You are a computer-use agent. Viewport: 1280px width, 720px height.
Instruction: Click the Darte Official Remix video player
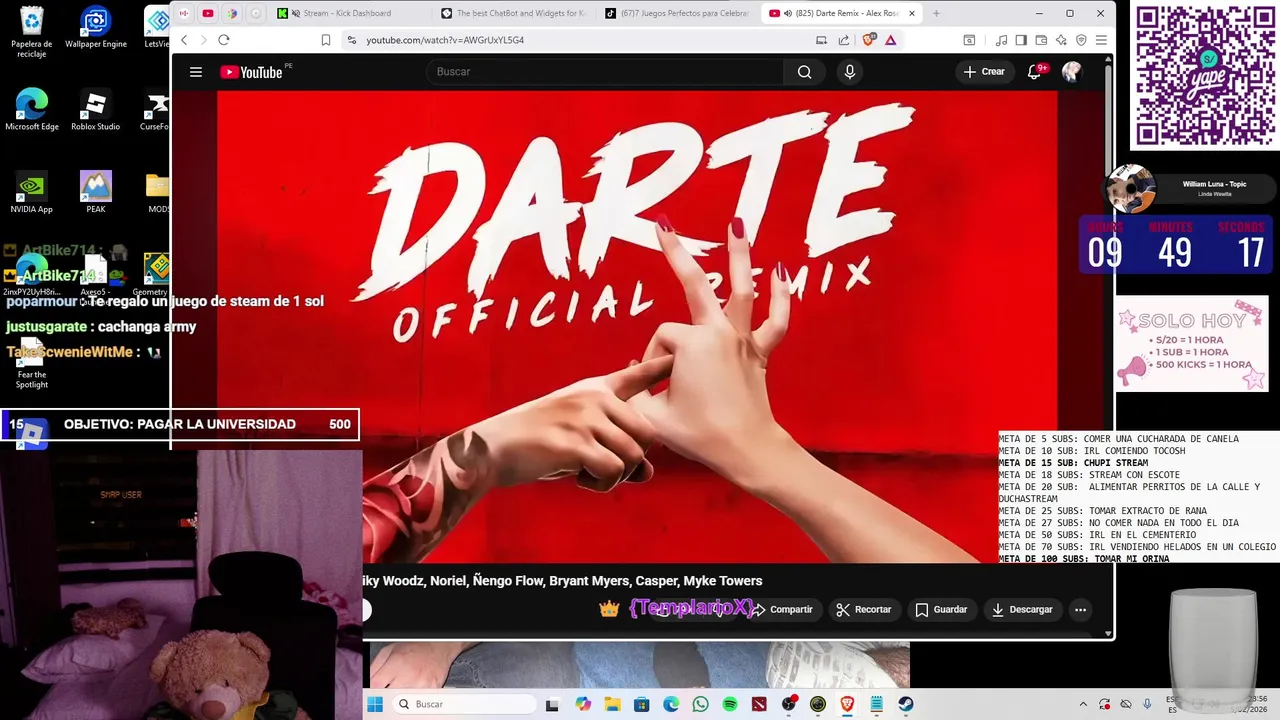click(637, 327)
